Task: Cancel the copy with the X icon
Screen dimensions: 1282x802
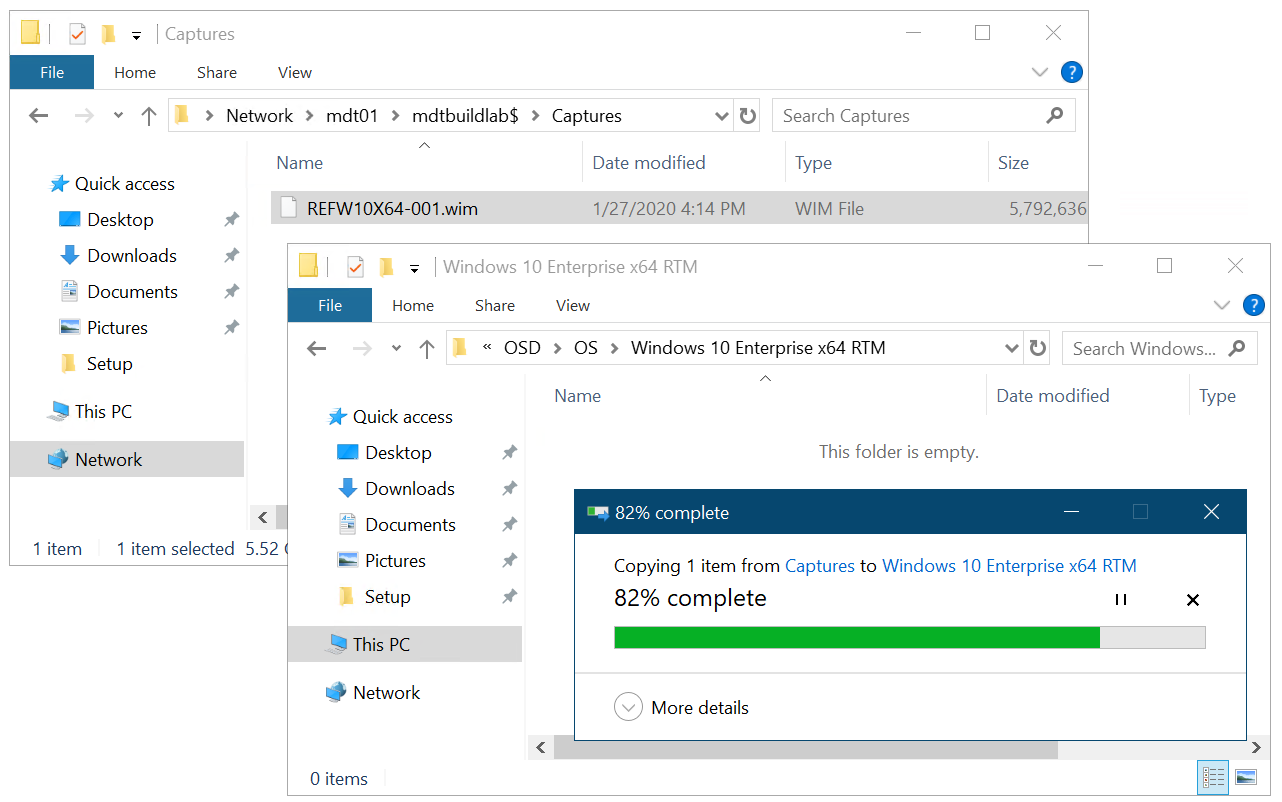Action: 1192,600
